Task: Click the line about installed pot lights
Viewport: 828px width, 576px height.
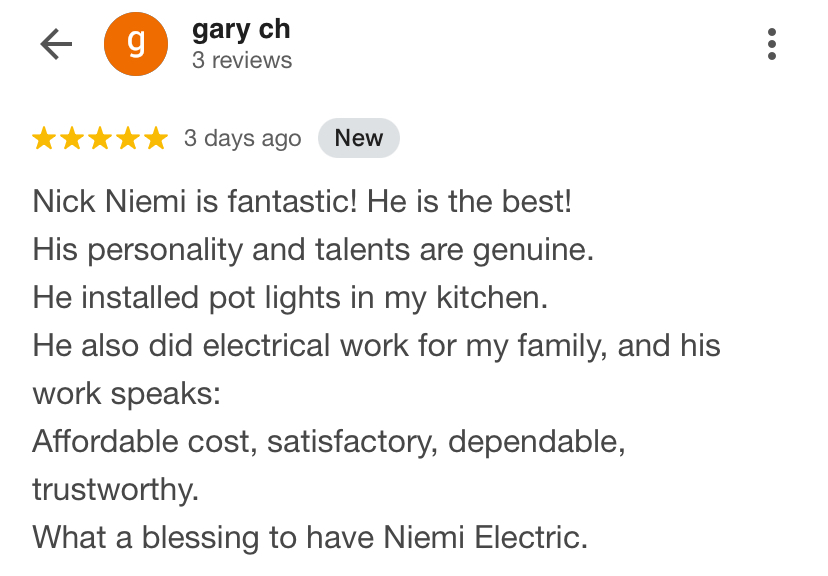Action: point(289,297)
